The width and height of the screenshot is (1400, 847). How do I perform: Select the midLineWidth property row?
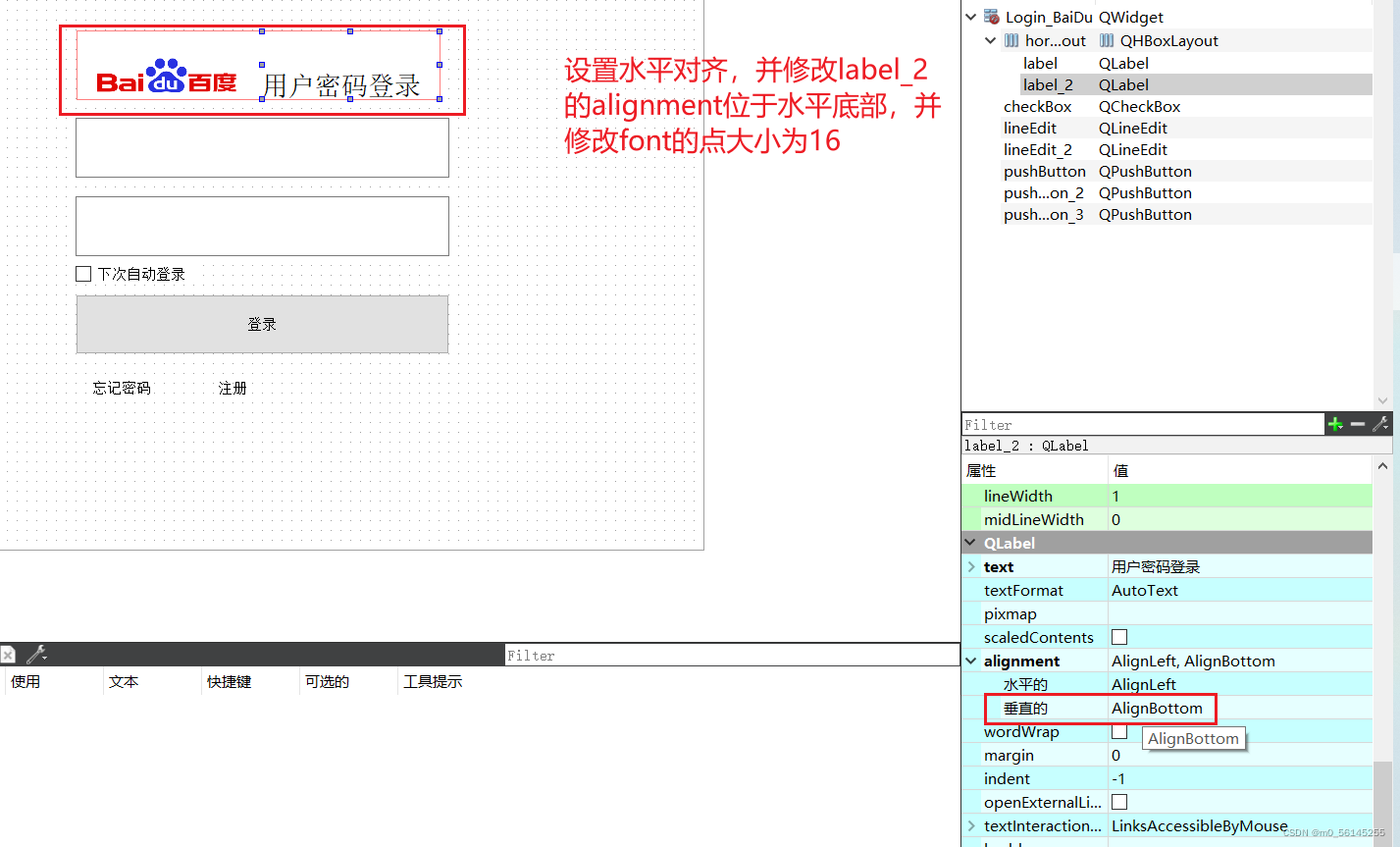[1167, 519]
